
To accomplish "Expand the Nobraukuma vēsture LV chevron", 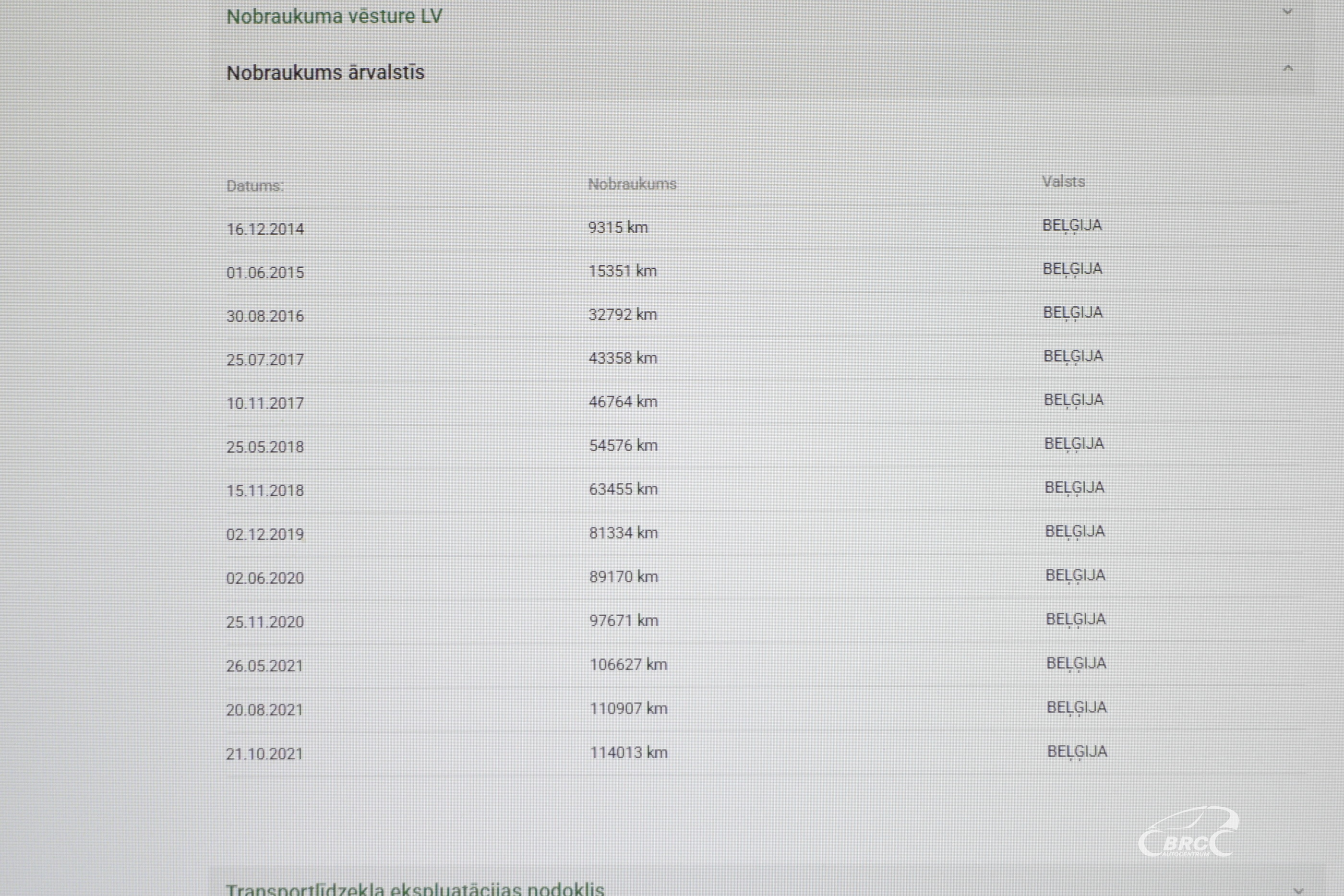I will point(1287,12).
